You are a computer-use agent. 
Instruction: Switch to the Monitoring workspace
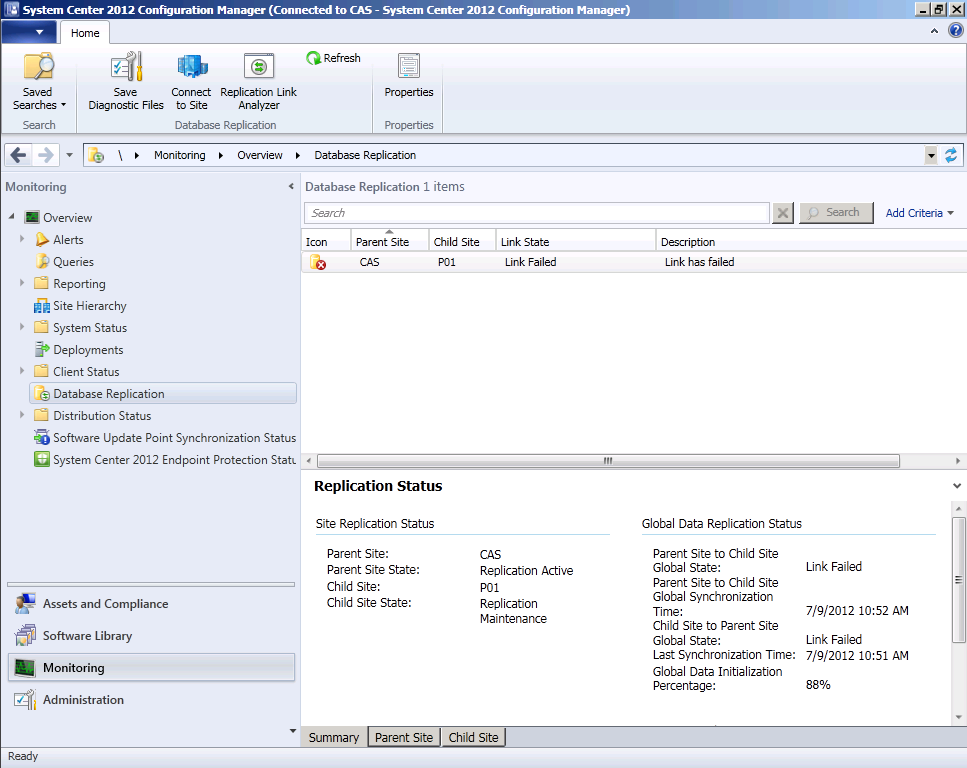[151, 667]
